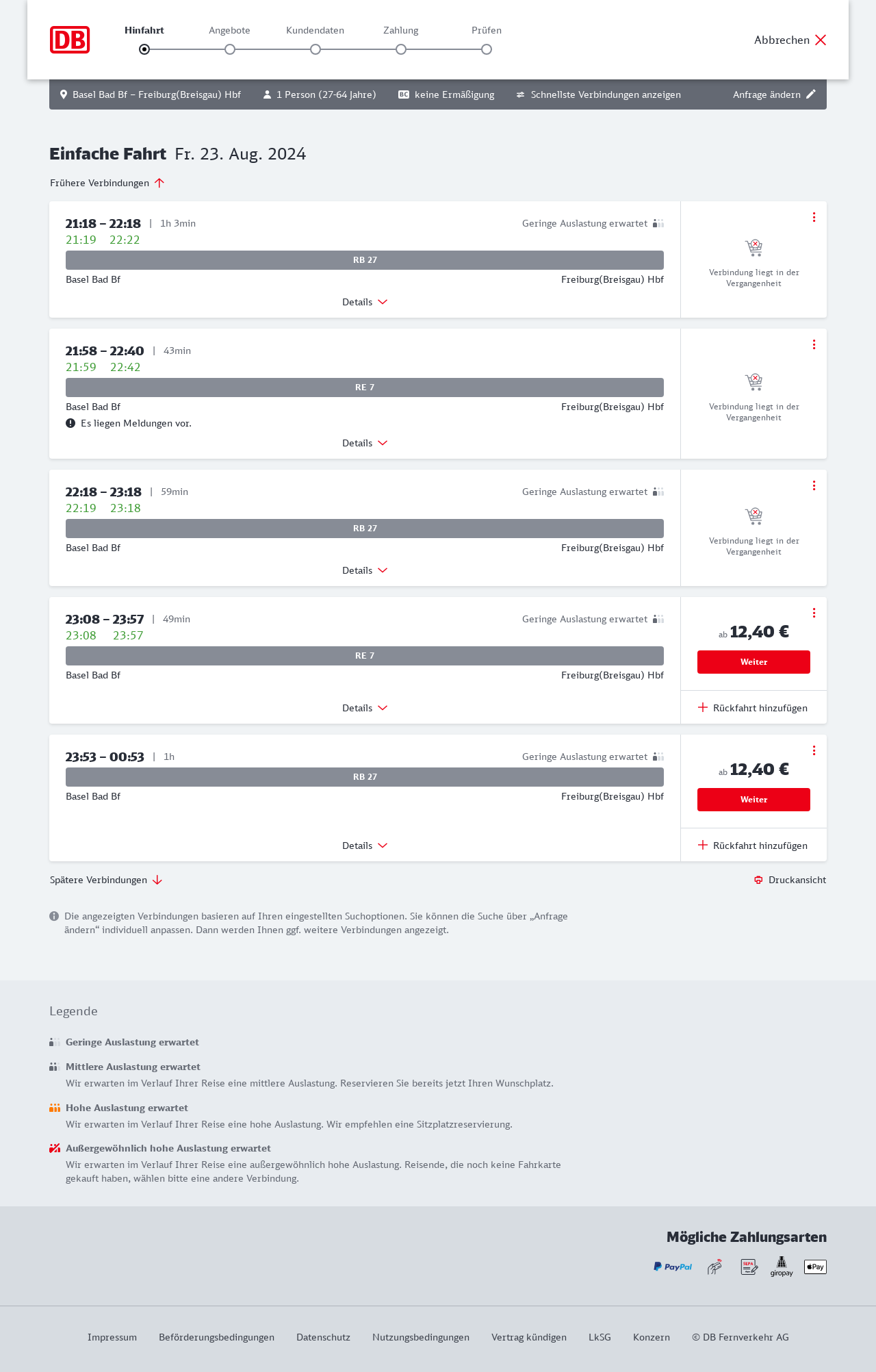Click the printer icon for Druckansicht
Image resolution: width=876 pixels, height=1372 pixels.
coord(758,880)
